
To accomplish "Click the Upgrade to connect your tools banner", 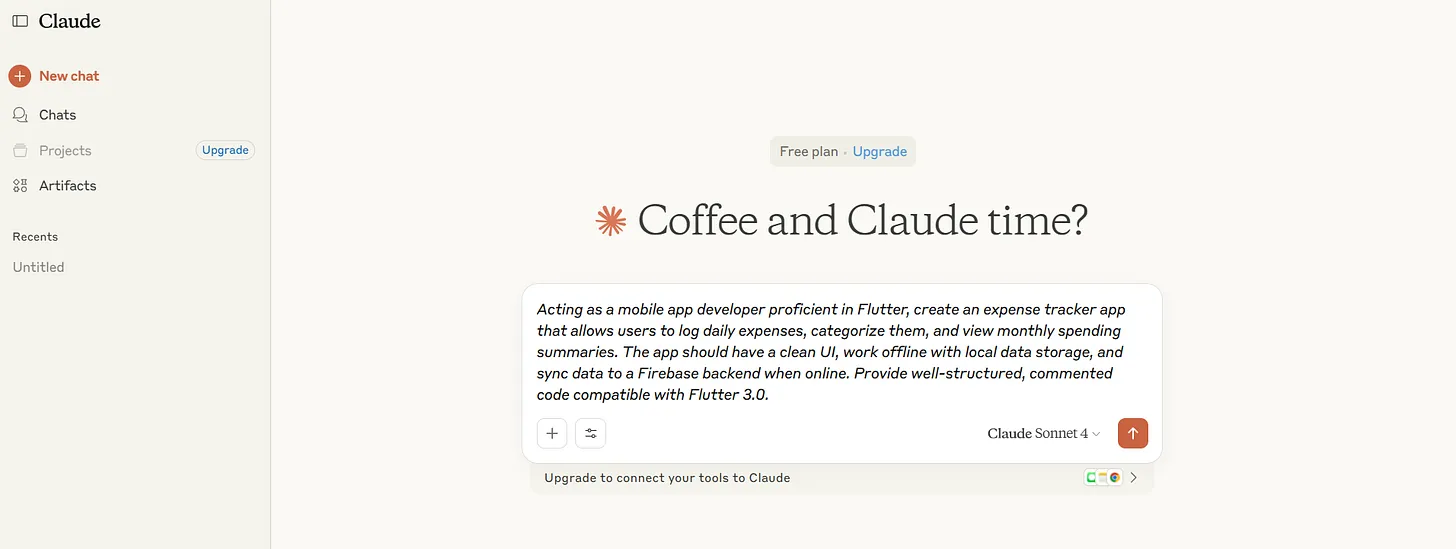I will point(667,478).
